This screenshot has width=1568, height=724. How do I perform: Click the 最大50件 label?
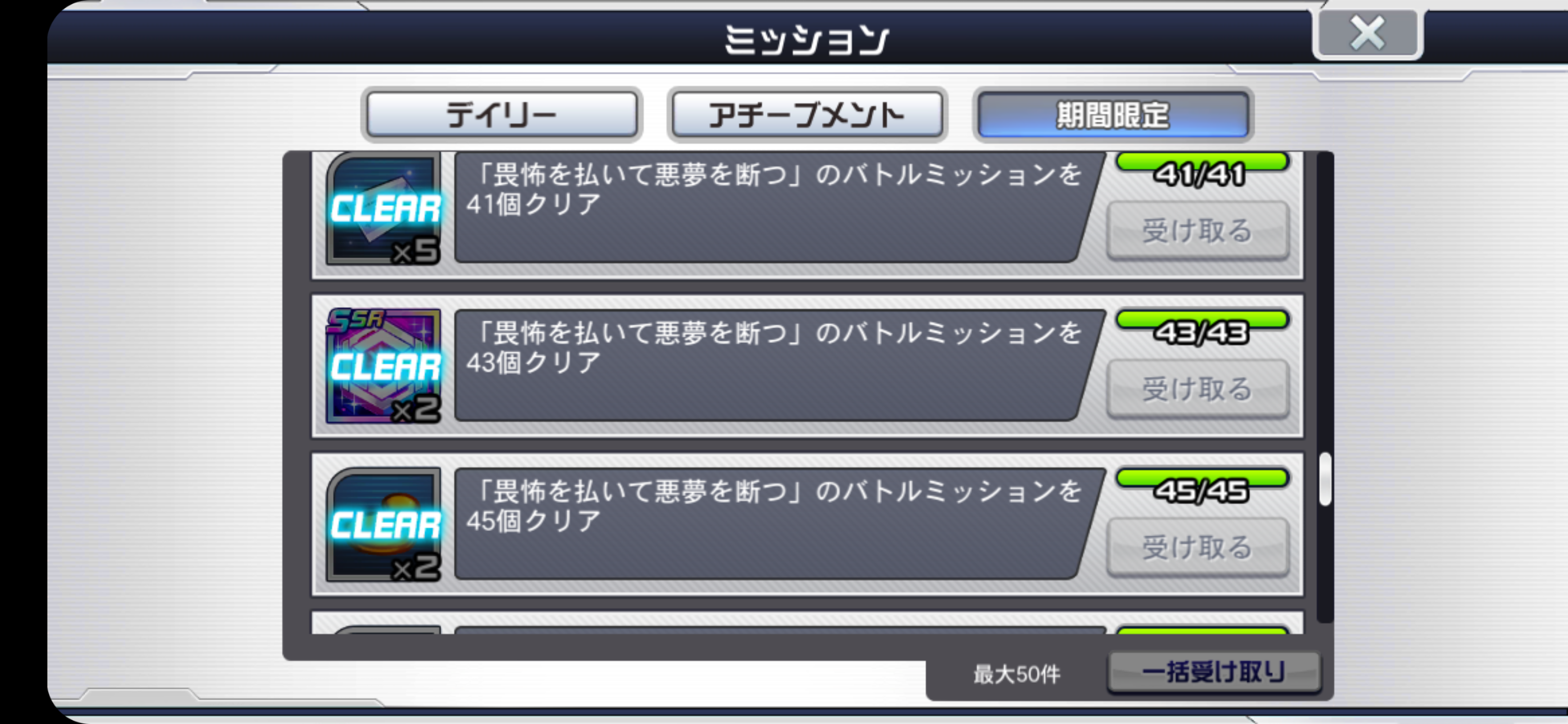(1017, 674)
